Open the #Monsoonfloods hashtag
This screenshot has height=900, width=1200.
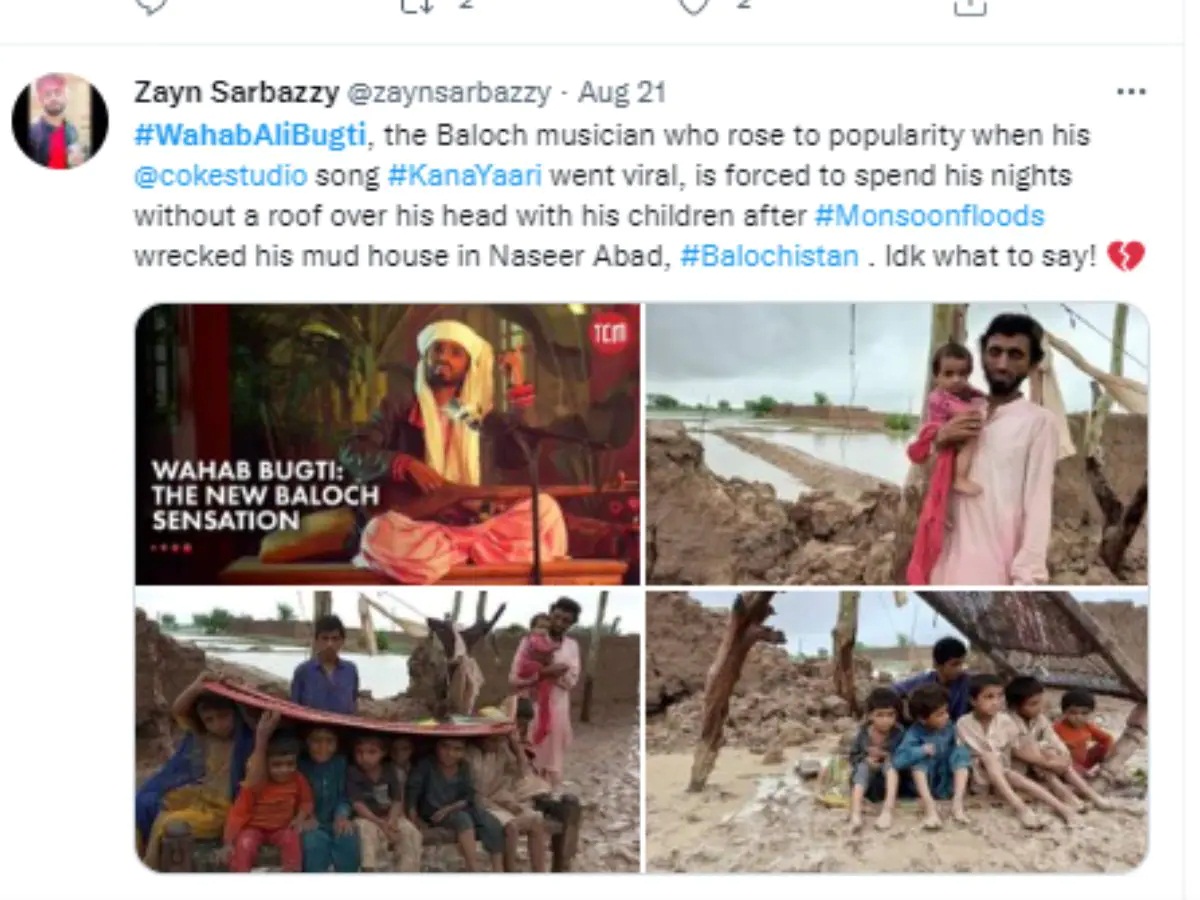929,215
